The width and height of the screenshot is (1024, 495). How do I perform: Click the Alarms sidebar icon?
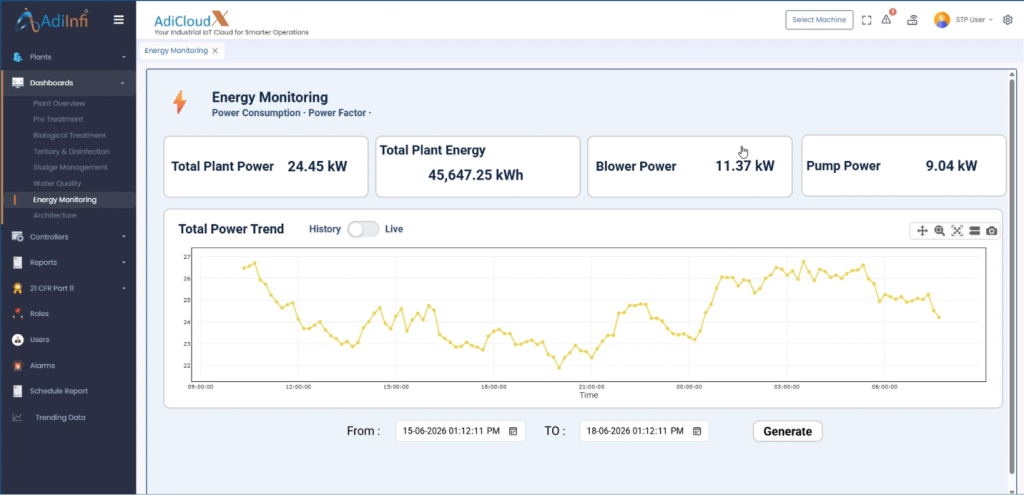[x=18, y=366]
